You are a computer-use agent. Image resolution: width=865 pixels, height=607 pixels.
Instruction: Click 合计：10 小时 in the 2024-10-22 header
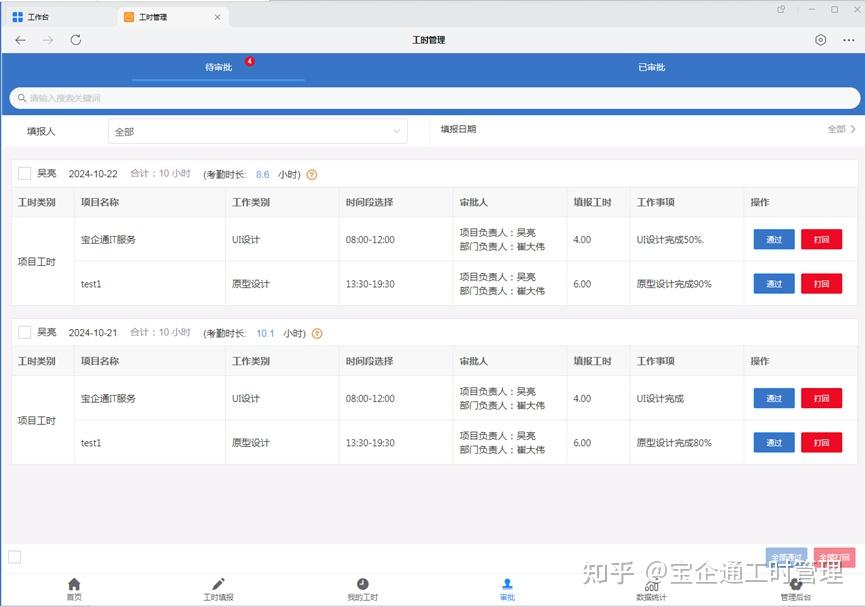160,174
